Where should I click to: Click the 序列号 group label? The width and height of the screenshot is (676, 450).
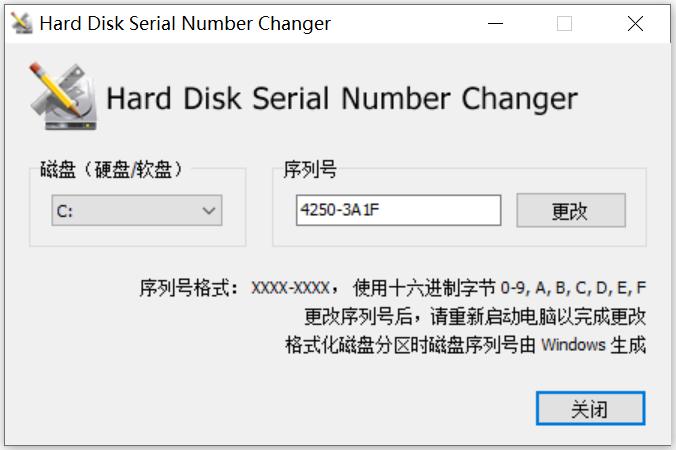[x=310, y=170]
